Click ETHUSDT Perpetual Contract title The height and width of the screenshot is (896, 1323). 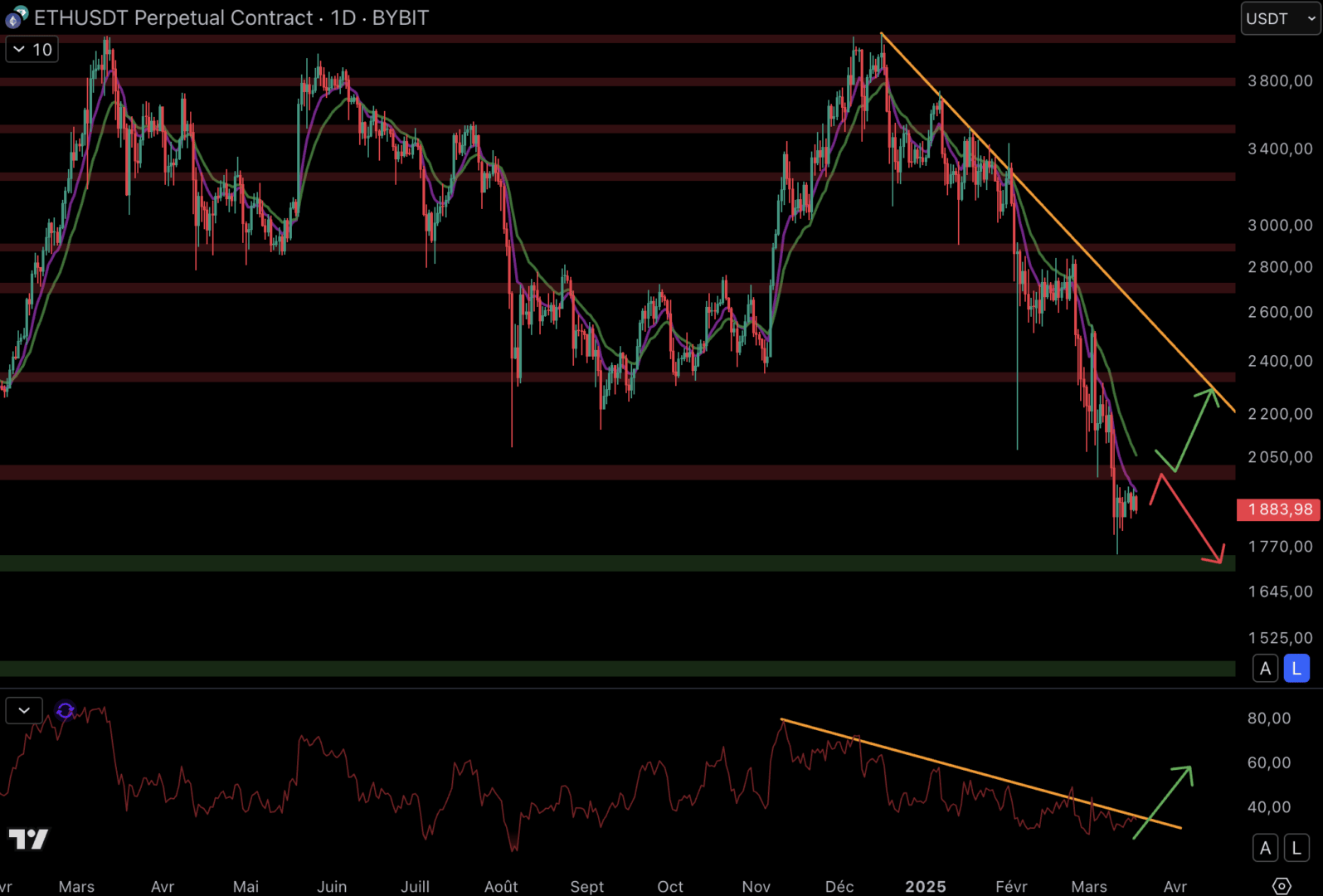pyautogui.click(x=173, y=17)
